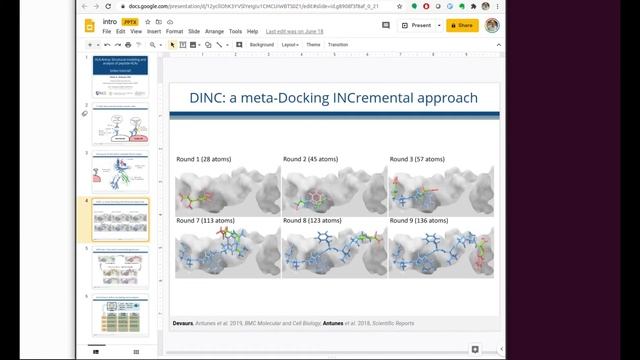Open the Explore button at bottom right

pos(475,349)
